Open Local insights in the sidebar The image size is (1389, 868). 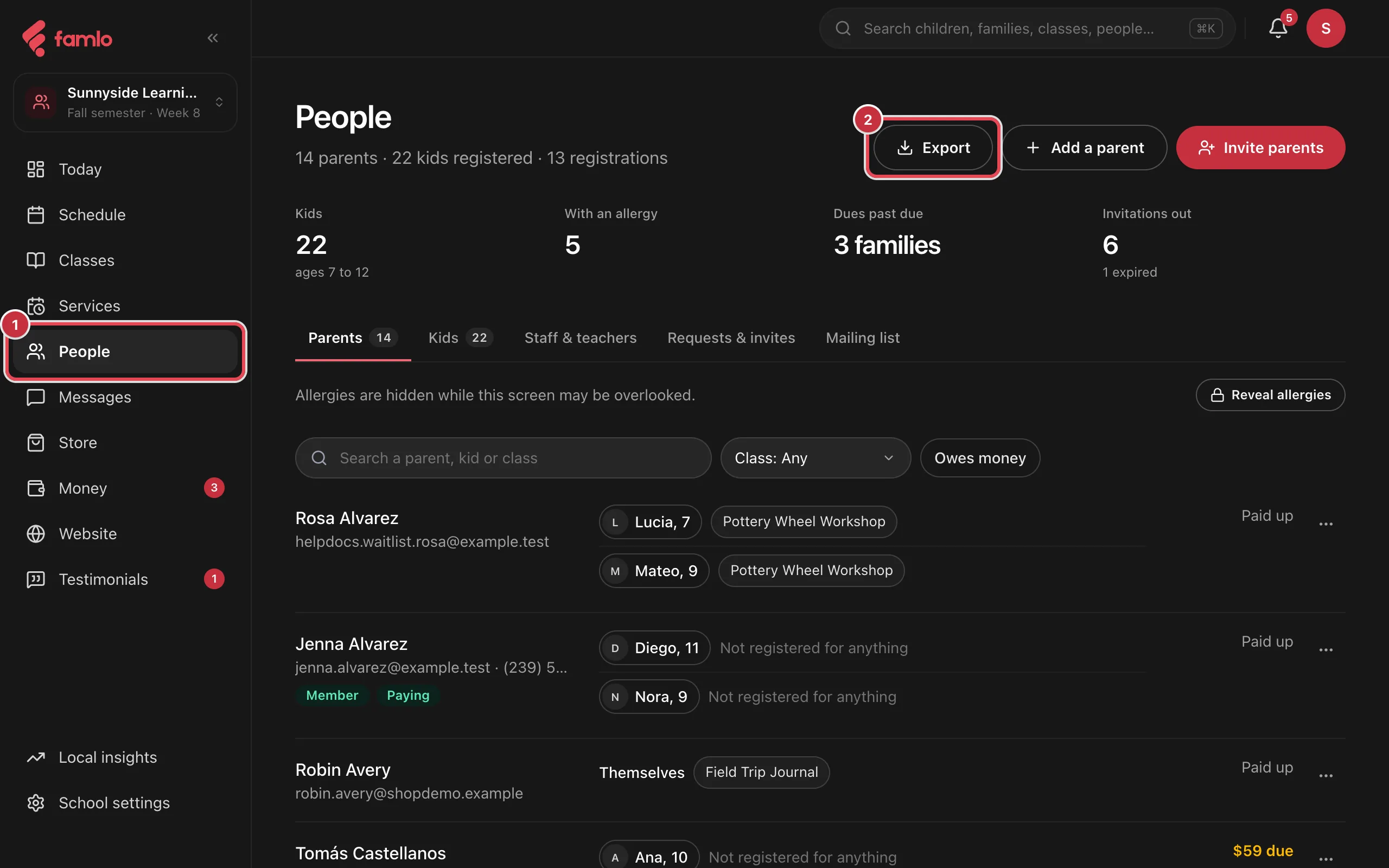pyautogui.click(x=125, y=757)
